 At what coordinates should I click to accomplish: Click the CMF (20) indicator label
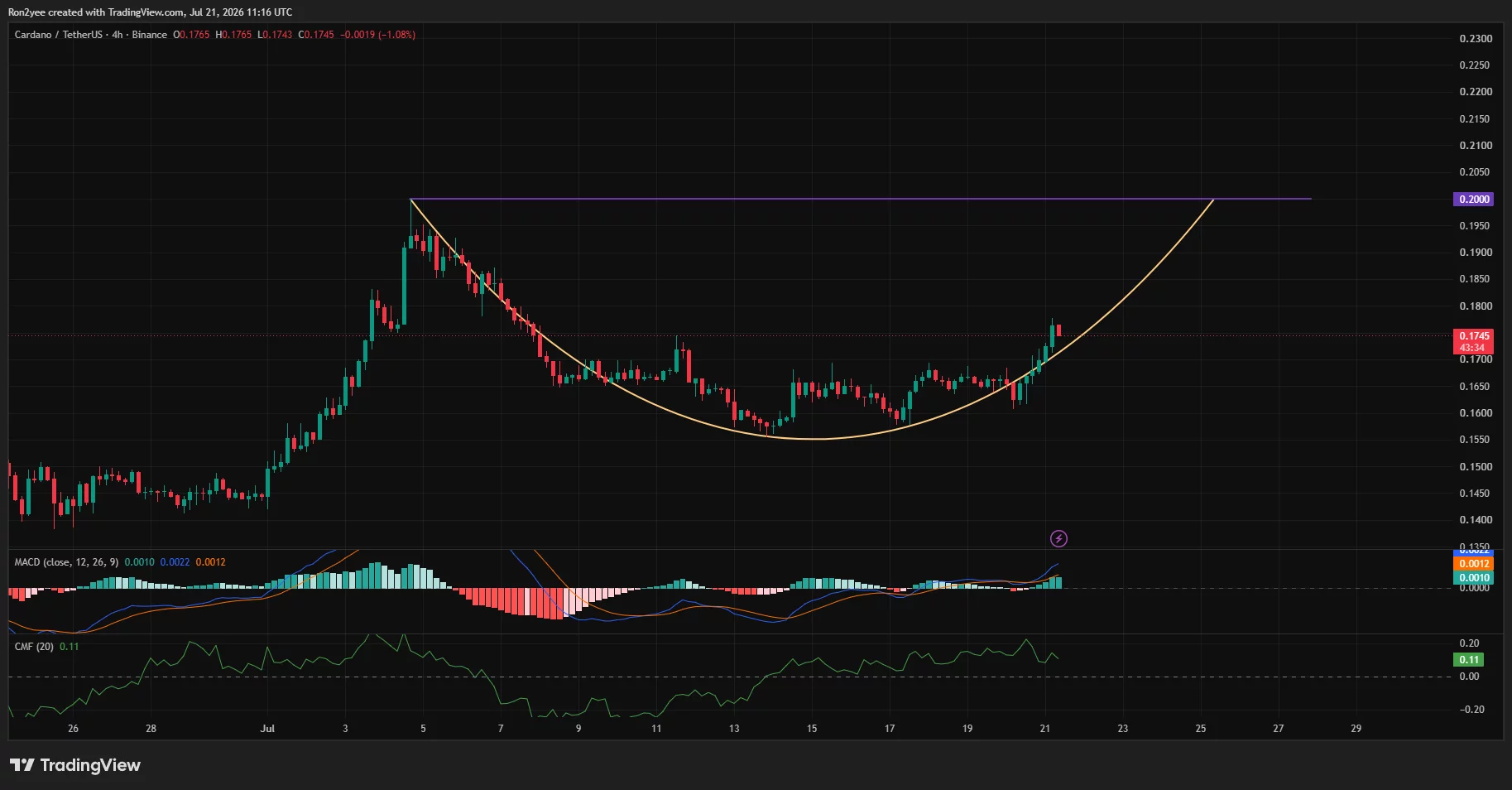click(34, 647)
